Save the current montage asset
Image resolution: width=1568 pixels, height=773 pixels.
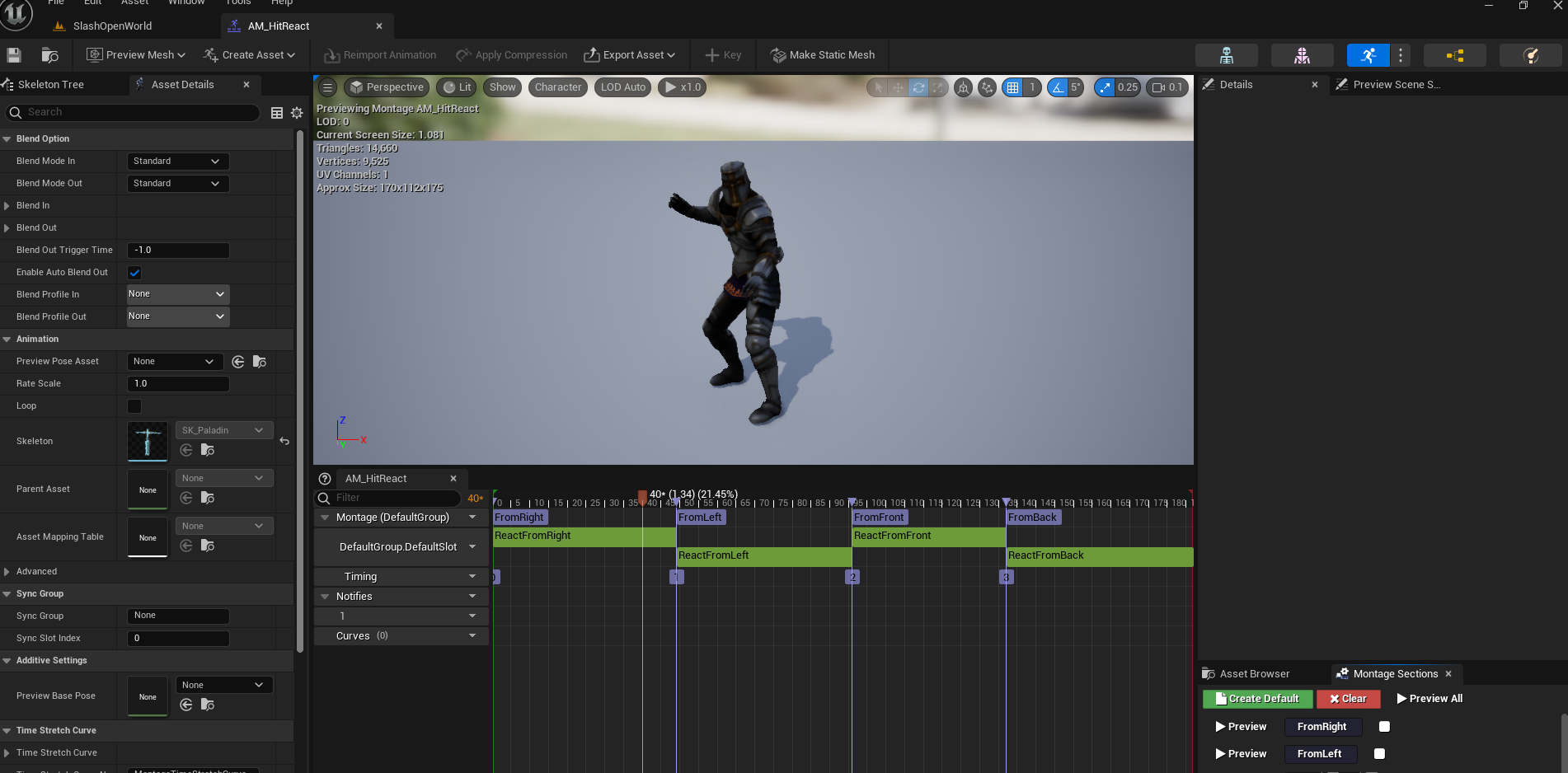point(14,55)
